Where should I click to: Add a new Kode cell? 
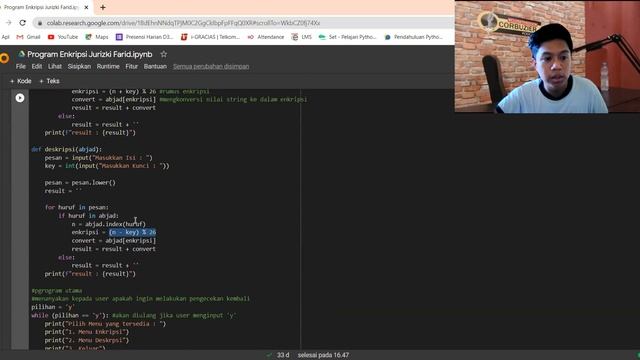[x=21, y=81]
